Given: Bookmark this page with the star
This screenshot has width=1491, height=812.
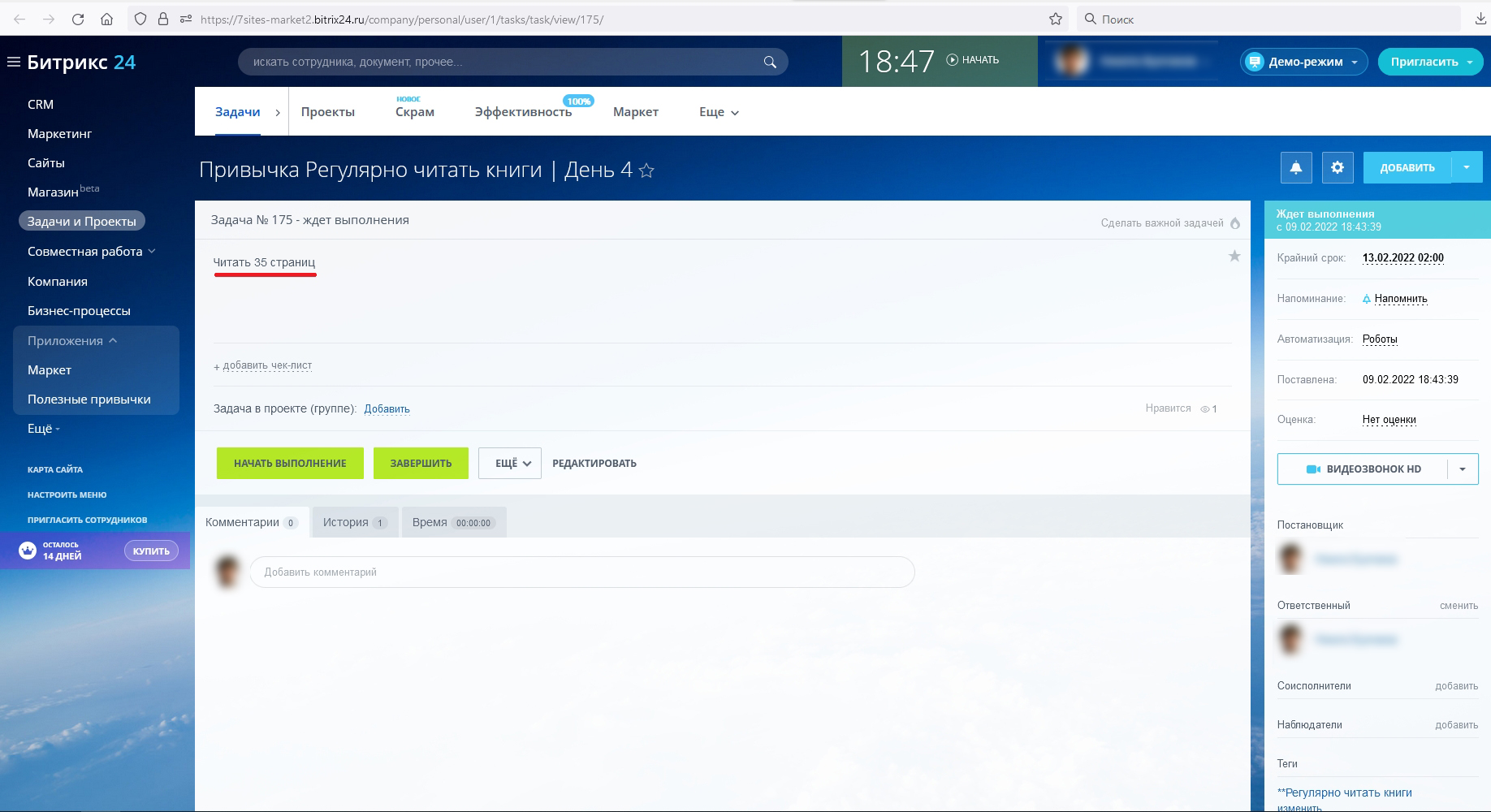Looking at the screenshot, I should coord(1056,19).
